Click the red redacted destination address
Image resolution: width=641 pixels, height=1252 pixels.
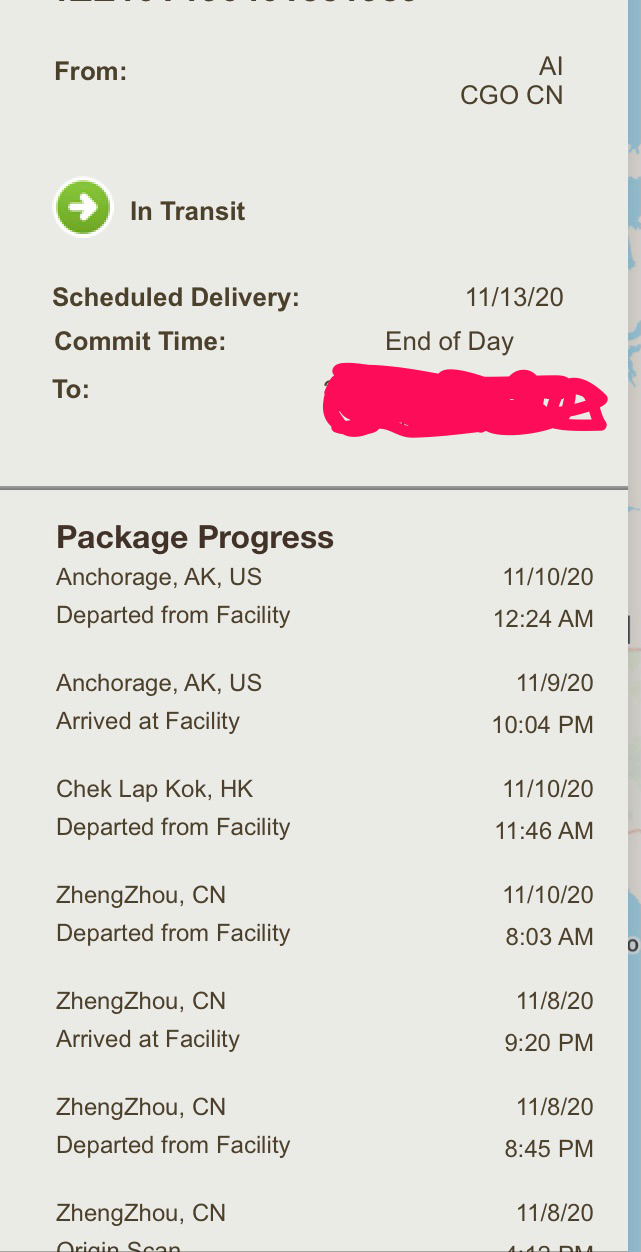click(x=464, y=402)
